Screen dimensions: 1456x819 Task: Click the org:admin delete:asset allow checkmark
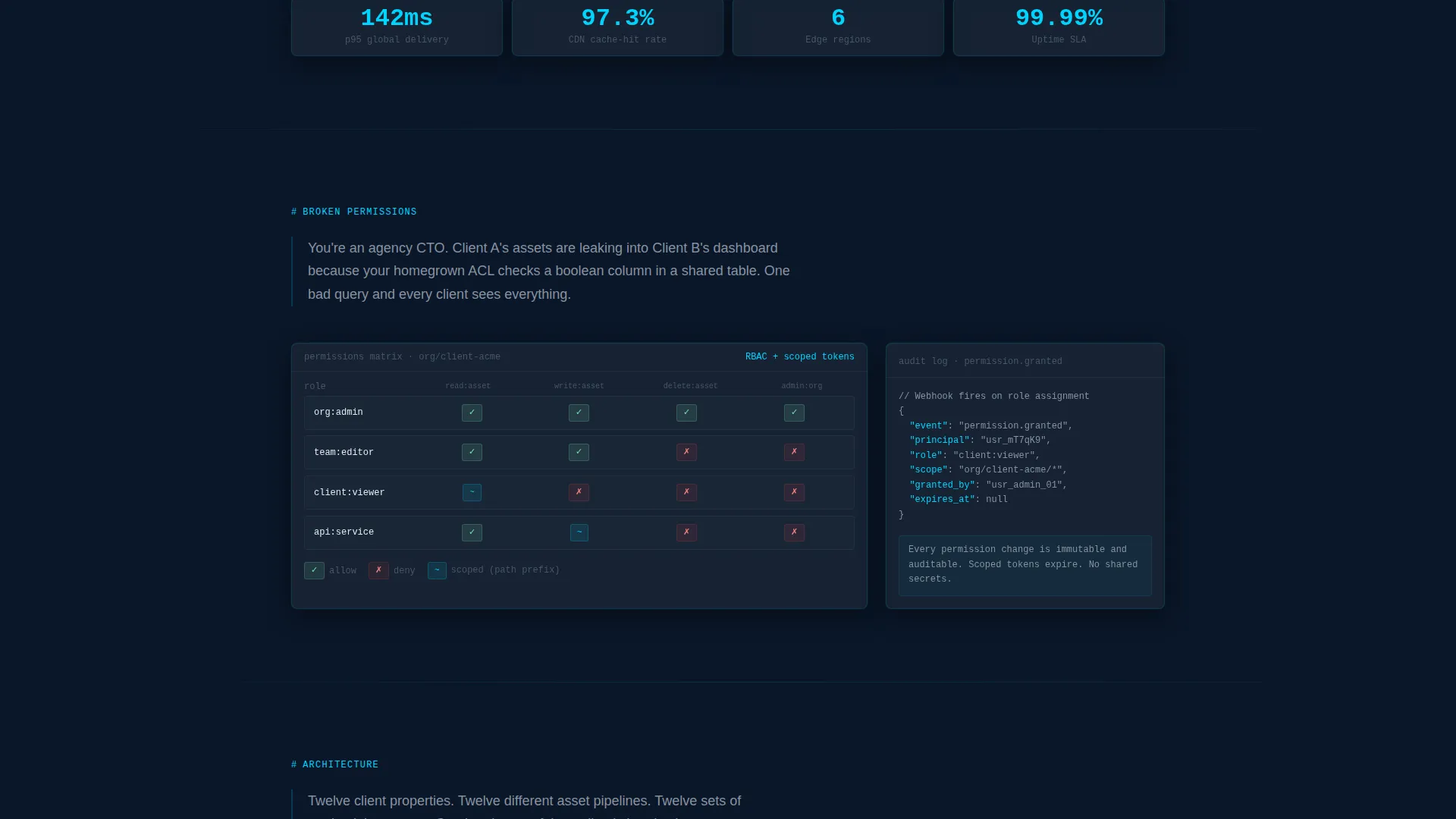click(686, 413)
